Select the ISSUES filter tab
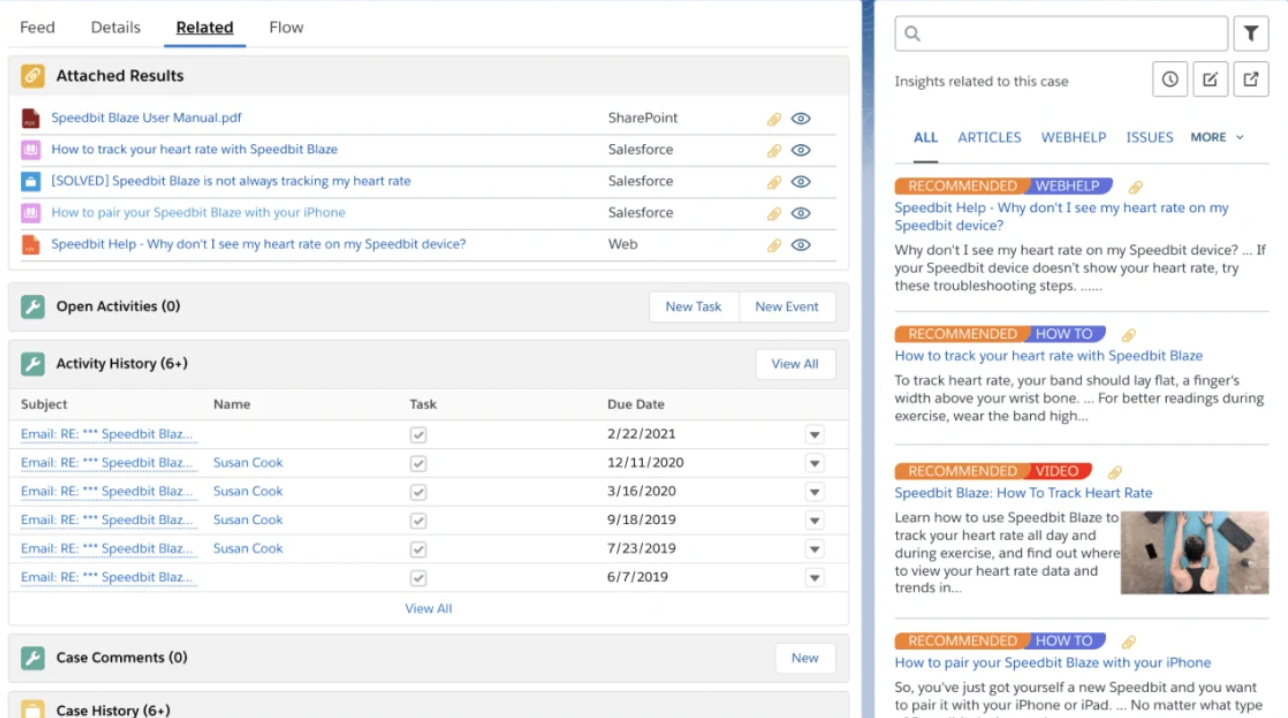Viewport: 1288px width, 718px height. tap(1149, 137)
